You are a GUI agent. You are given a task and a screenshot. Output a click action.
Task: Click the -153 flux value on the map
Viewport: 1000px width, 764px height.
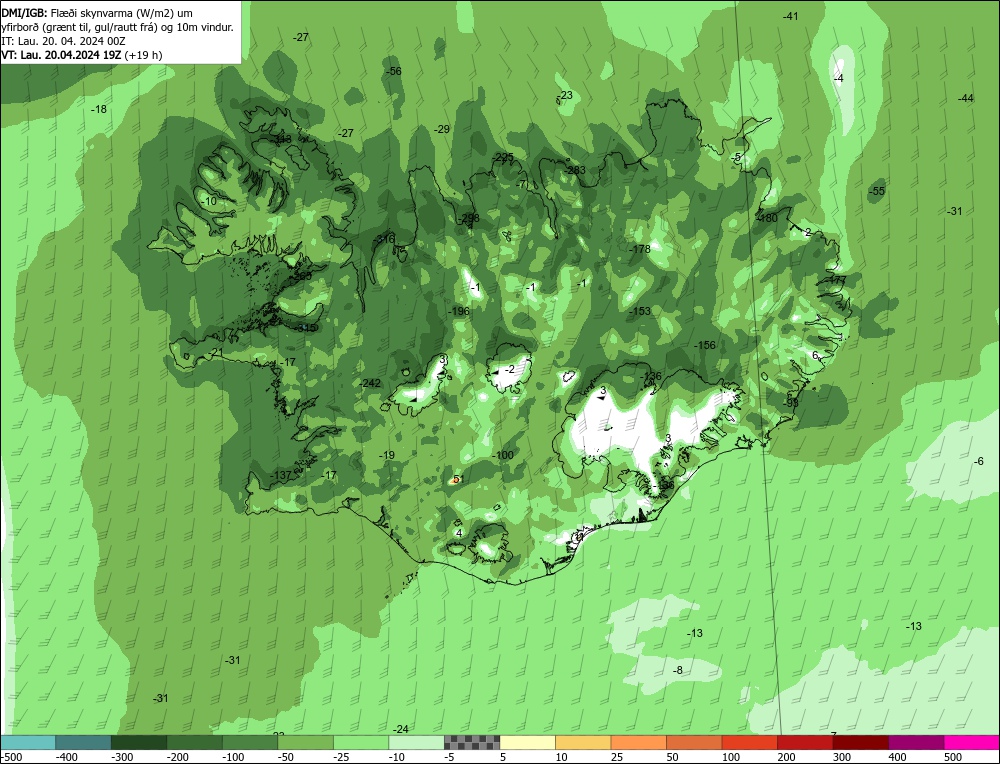tap(639, 311)
